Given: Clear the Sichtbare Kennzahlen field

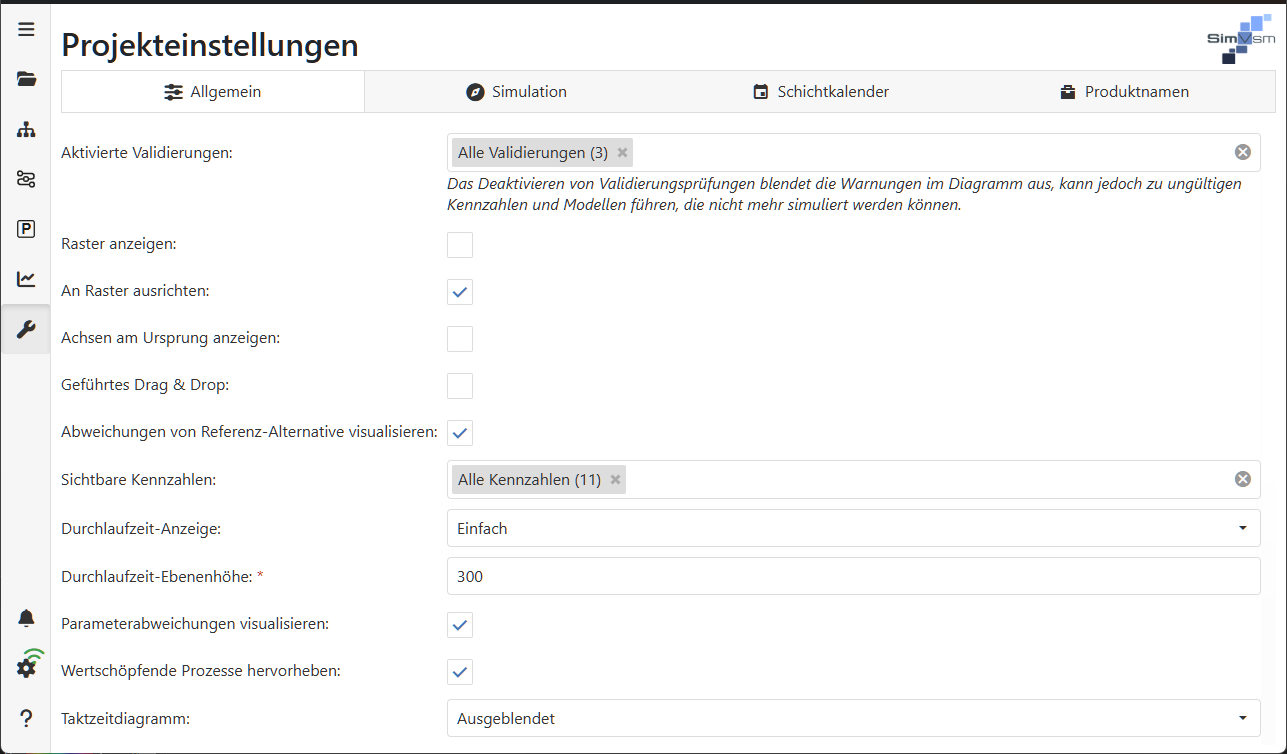Looking at the screenshot, I should point(1243,479).
